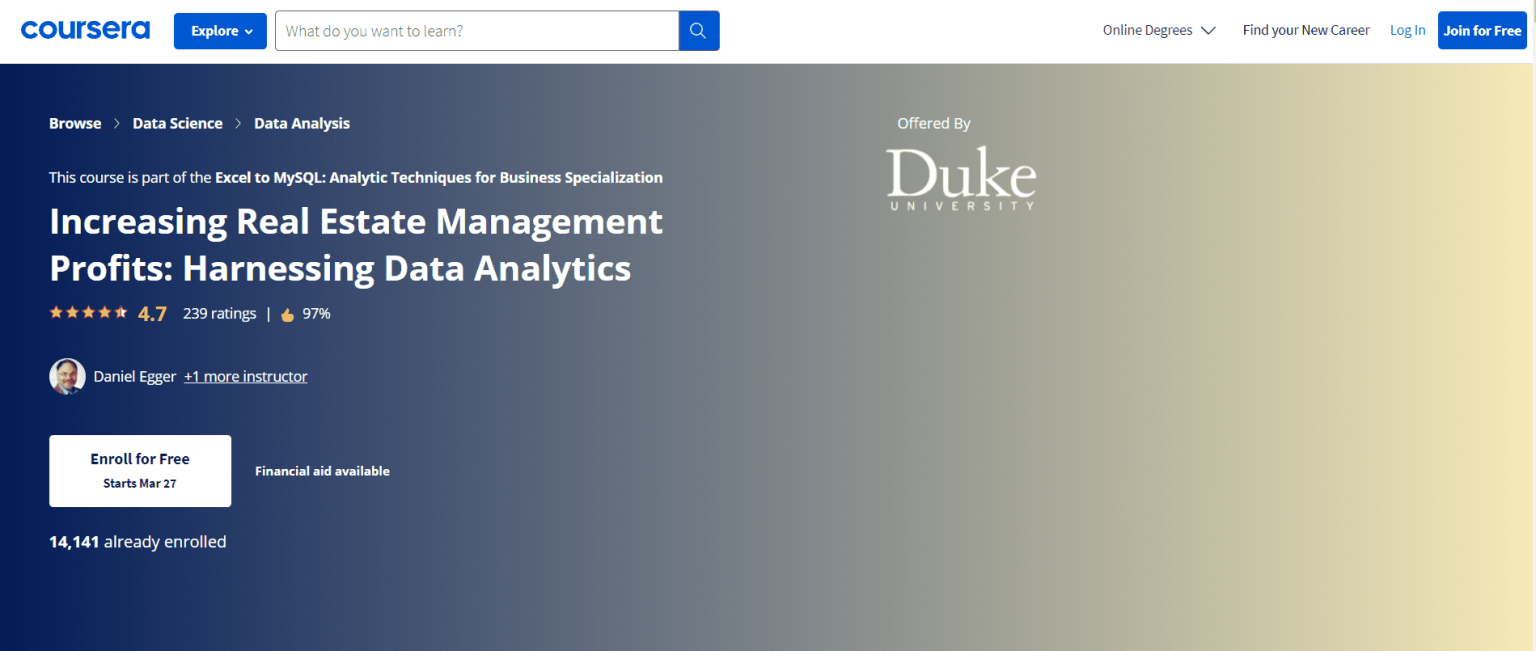Focus the 'What do you want to learn?' search field
Image resolution: width=1536 pixels, height=651 pixels.
click(477, 31)
